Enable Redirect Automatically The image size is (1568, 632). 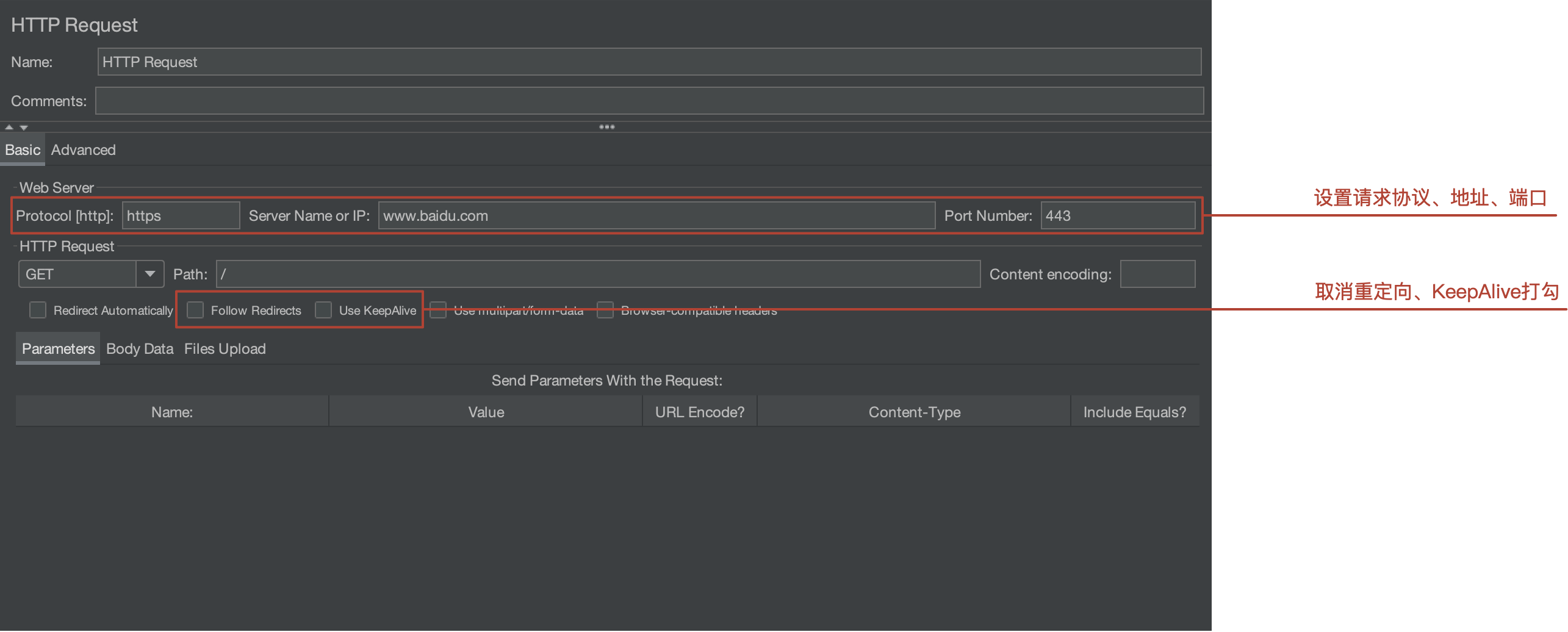(38, 310)
